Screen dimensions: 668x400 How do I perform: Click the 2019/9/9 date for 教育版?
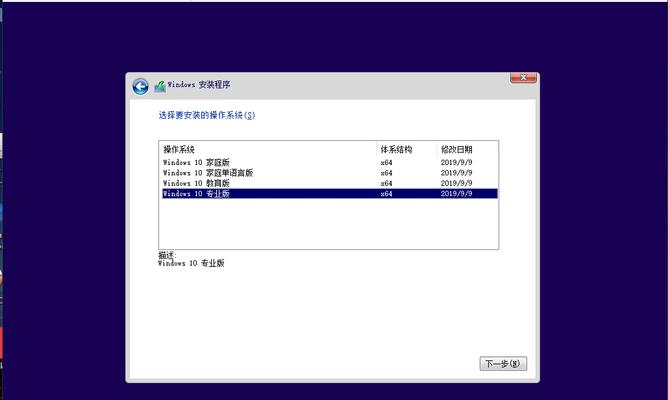tap(456, 183)
